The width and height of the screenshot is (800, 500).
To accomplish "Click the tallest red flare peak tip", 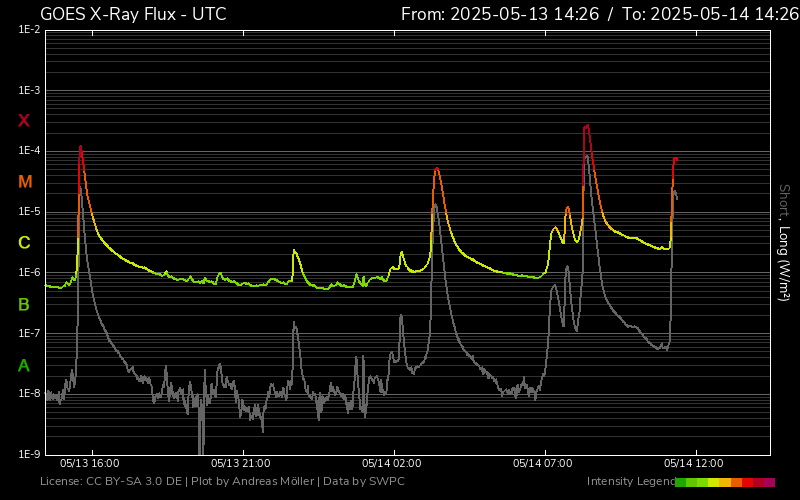I will (587, 126).
